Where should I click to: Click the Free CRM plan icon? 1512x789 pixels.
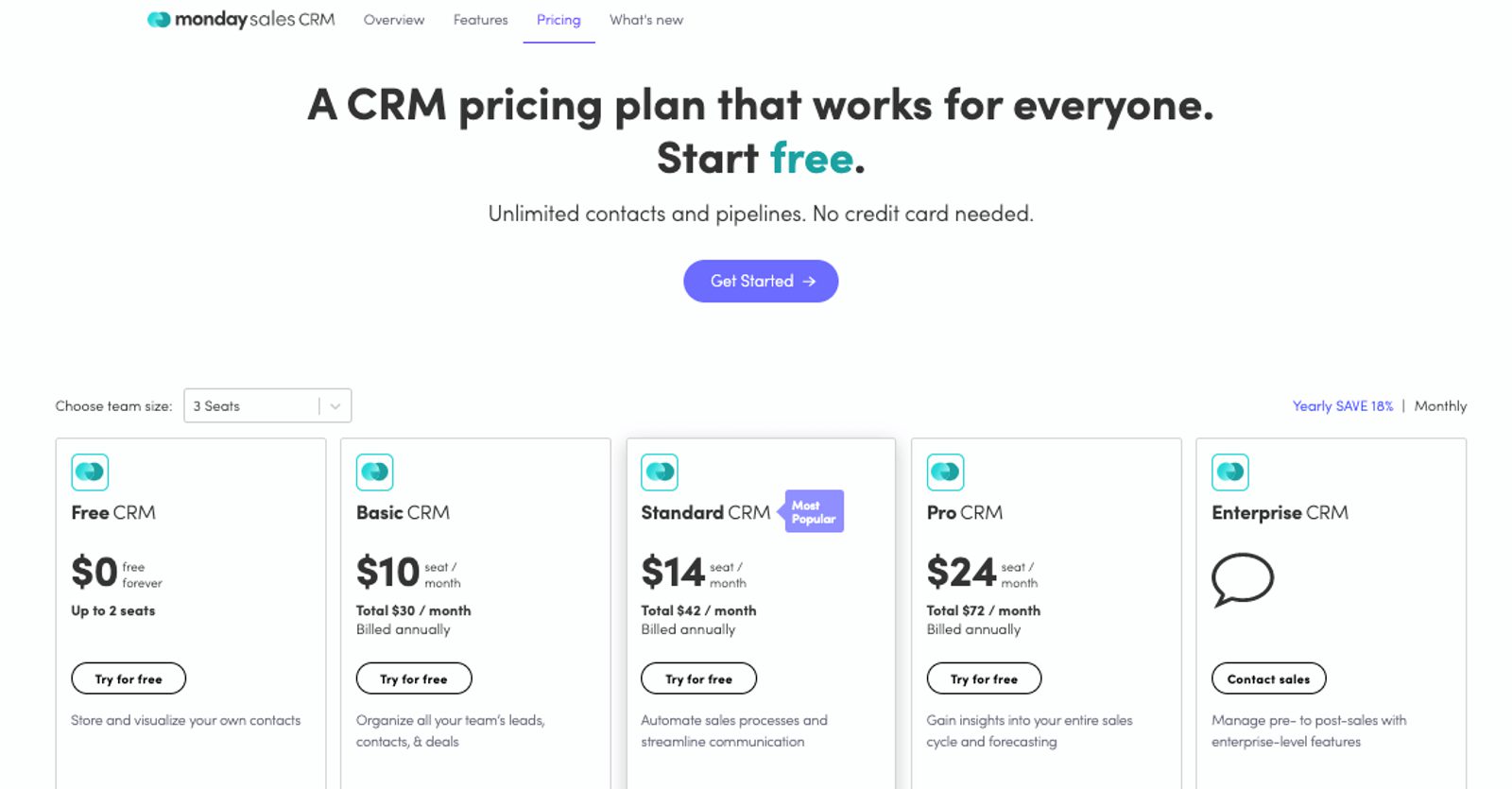pos(90,472)
